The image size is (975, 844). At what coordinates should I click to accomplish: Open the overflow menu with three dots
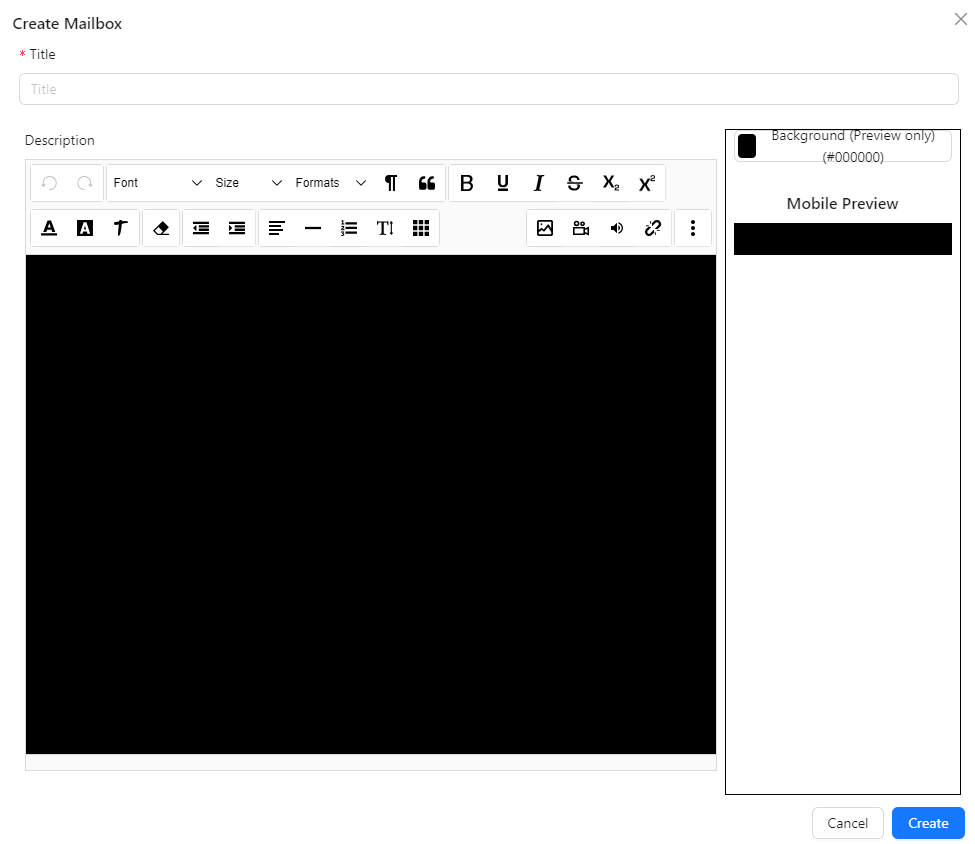pyautogui.click(x=693, y=228)
